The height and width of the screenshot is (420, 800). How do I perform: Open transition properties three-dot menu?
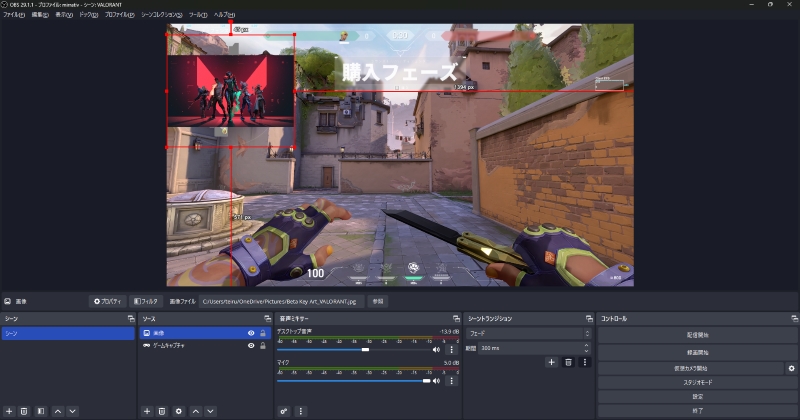[x=585, y=362]
